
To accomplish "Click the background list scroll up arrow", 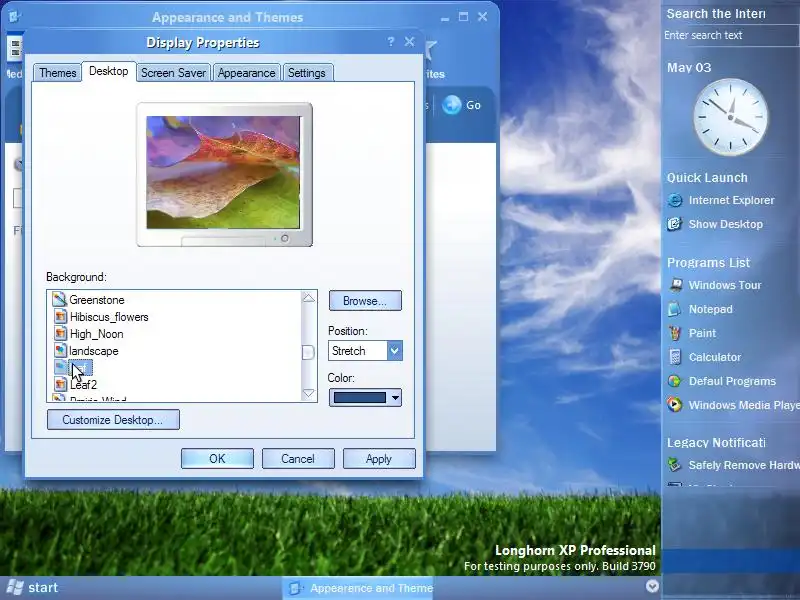I will [308, 297].
